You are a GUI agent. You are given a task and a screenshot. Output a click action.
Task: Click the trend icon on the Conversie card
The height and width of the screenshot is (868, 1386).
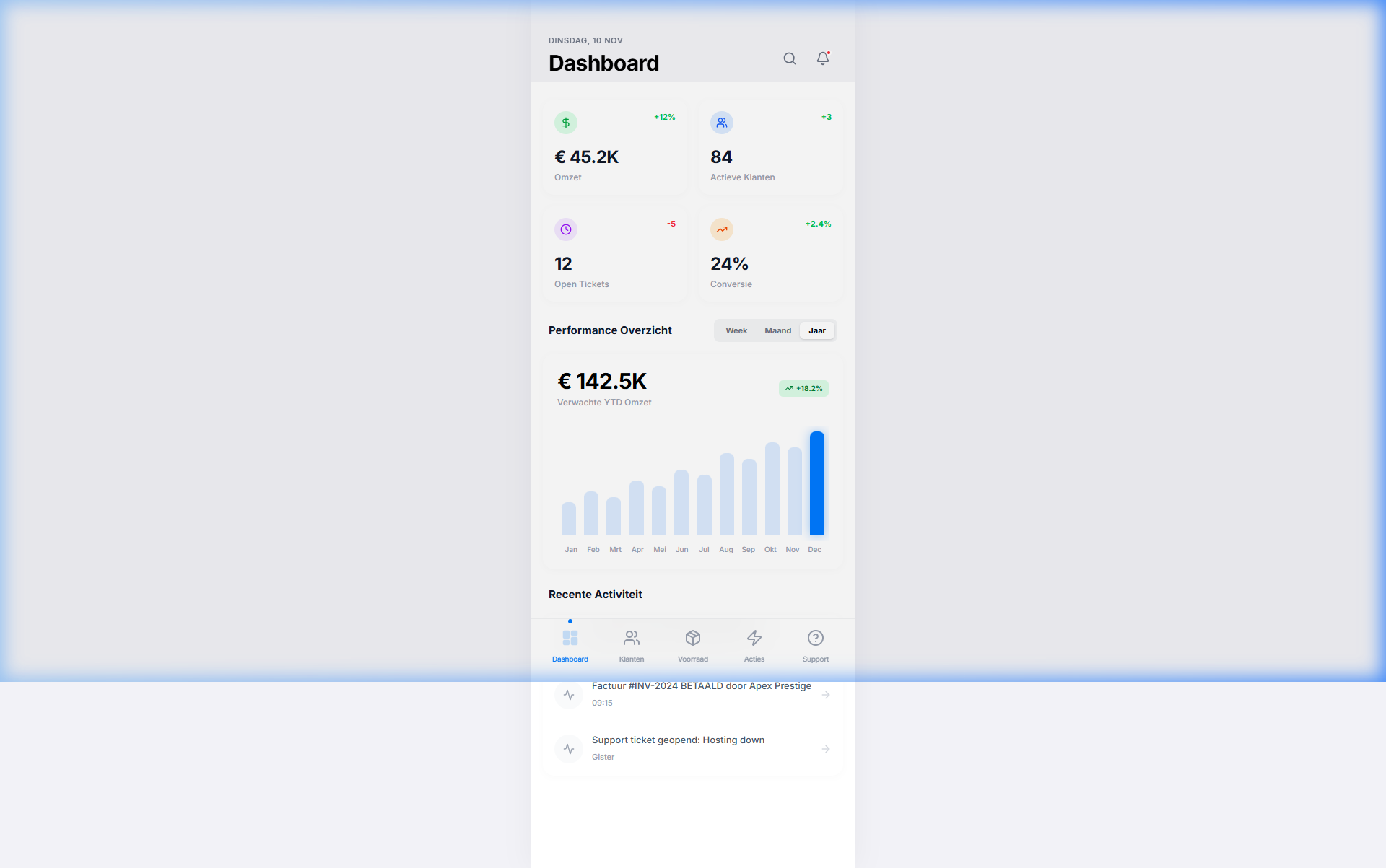722,229
